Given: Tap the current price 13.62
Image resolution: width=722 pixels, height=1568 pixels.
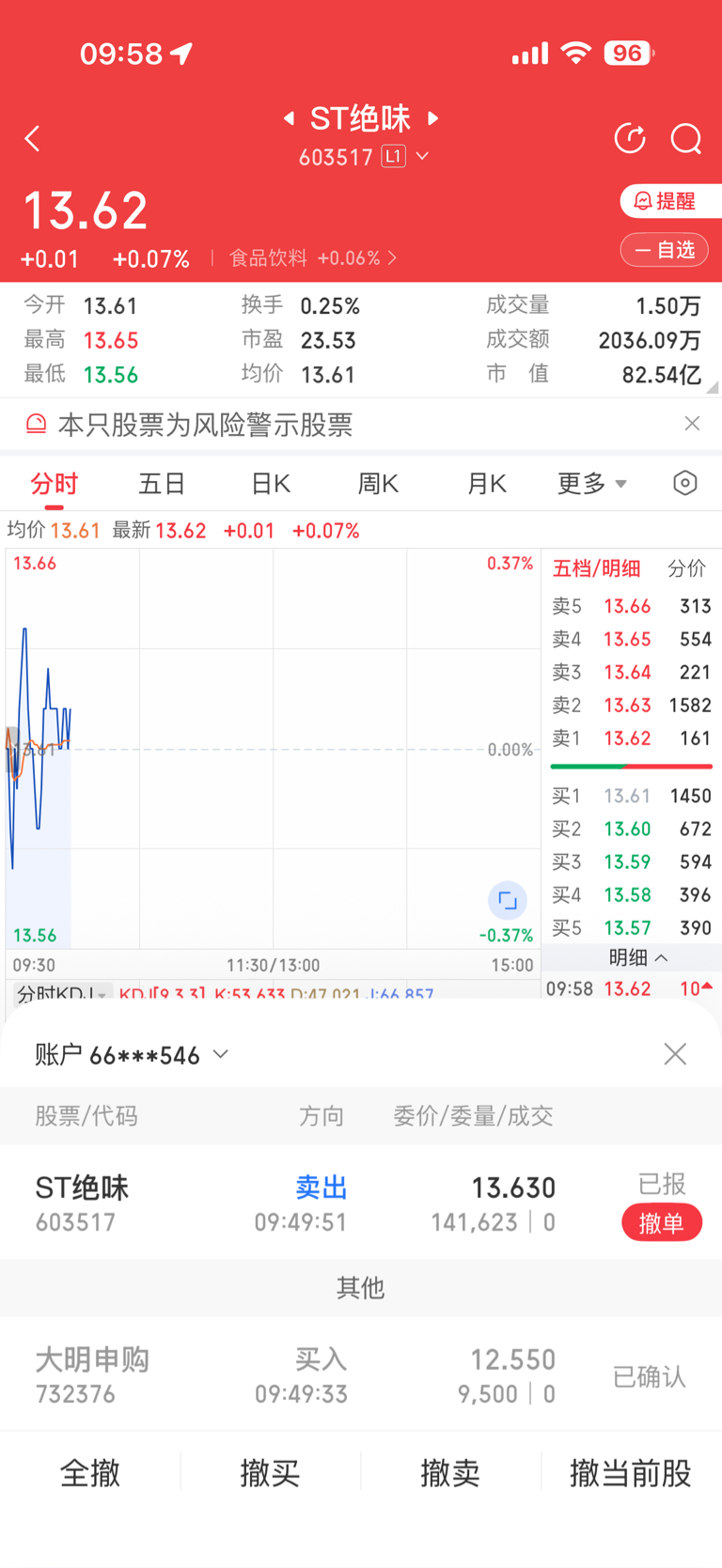Looking at the screenshot, I should [x=86, y=210].
